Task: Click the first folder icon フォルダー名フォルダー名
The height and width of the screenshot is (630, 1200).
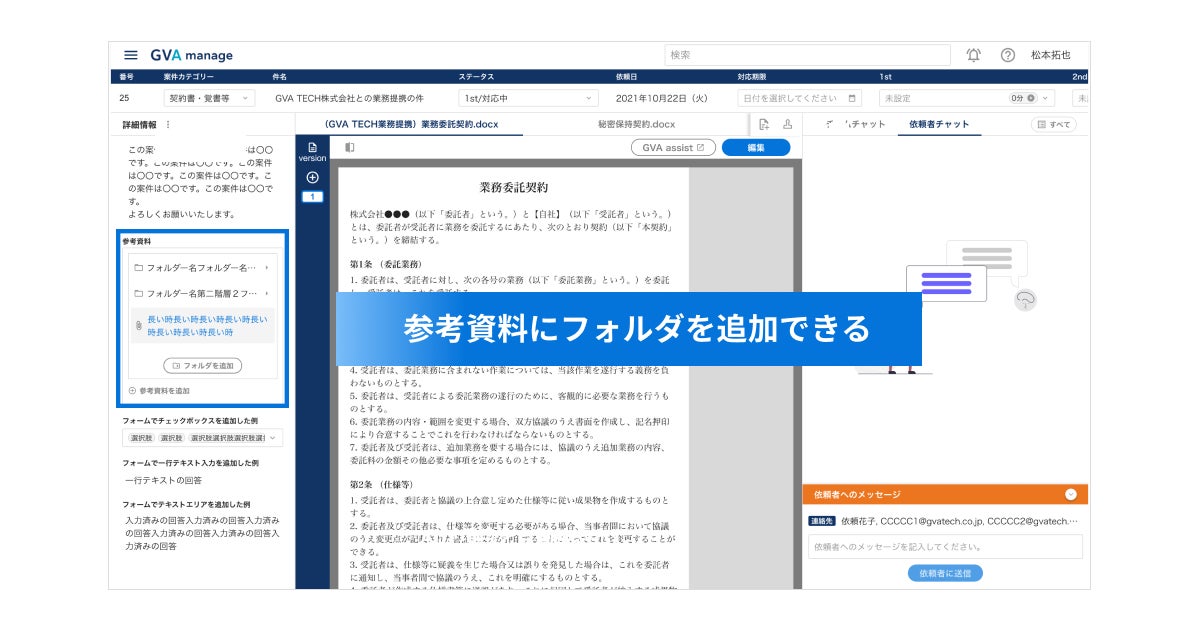Action: pyautogui.click(x=137, y=268)
